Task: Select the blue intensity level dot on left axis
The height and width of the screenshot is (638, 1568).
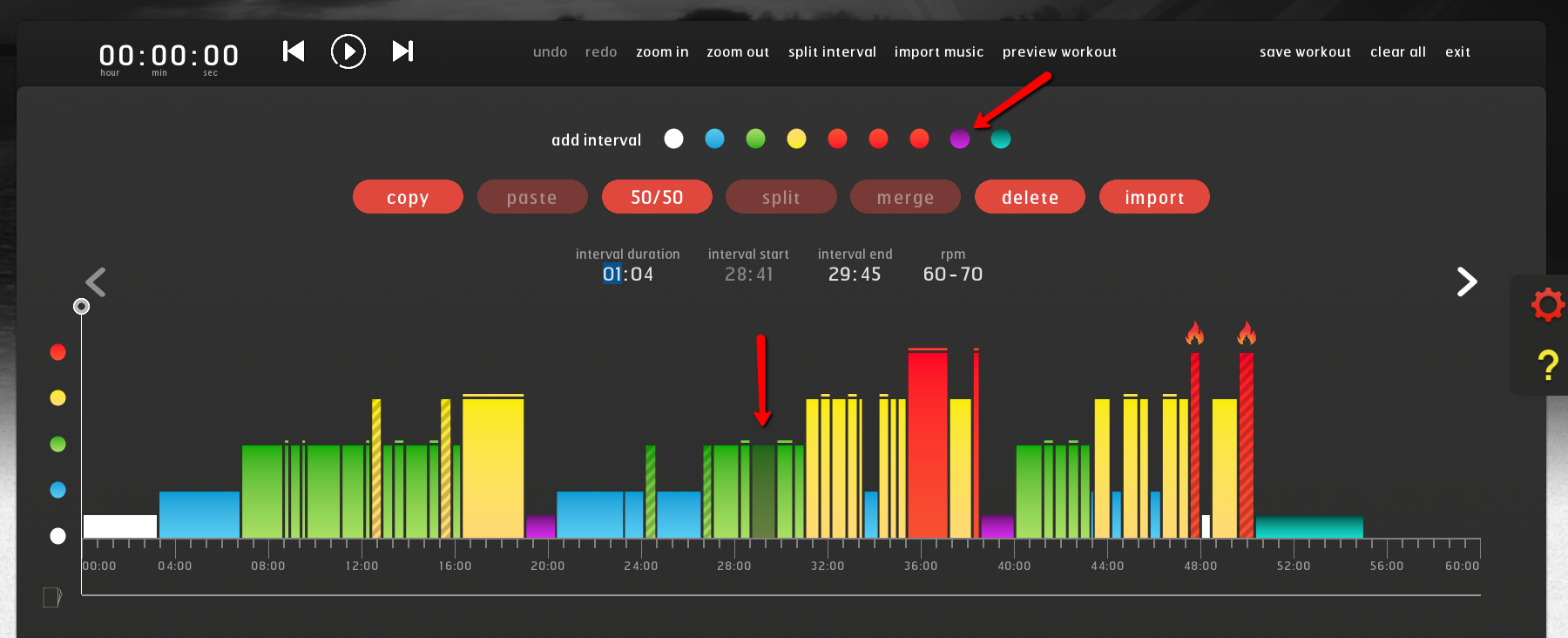Action: 58,490
